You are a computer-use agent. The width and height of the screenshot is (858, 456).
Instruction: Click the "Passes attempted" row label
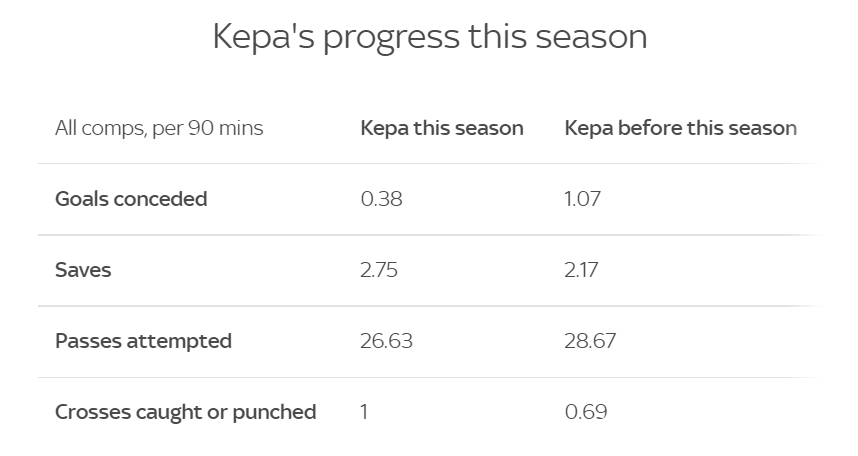143,341
